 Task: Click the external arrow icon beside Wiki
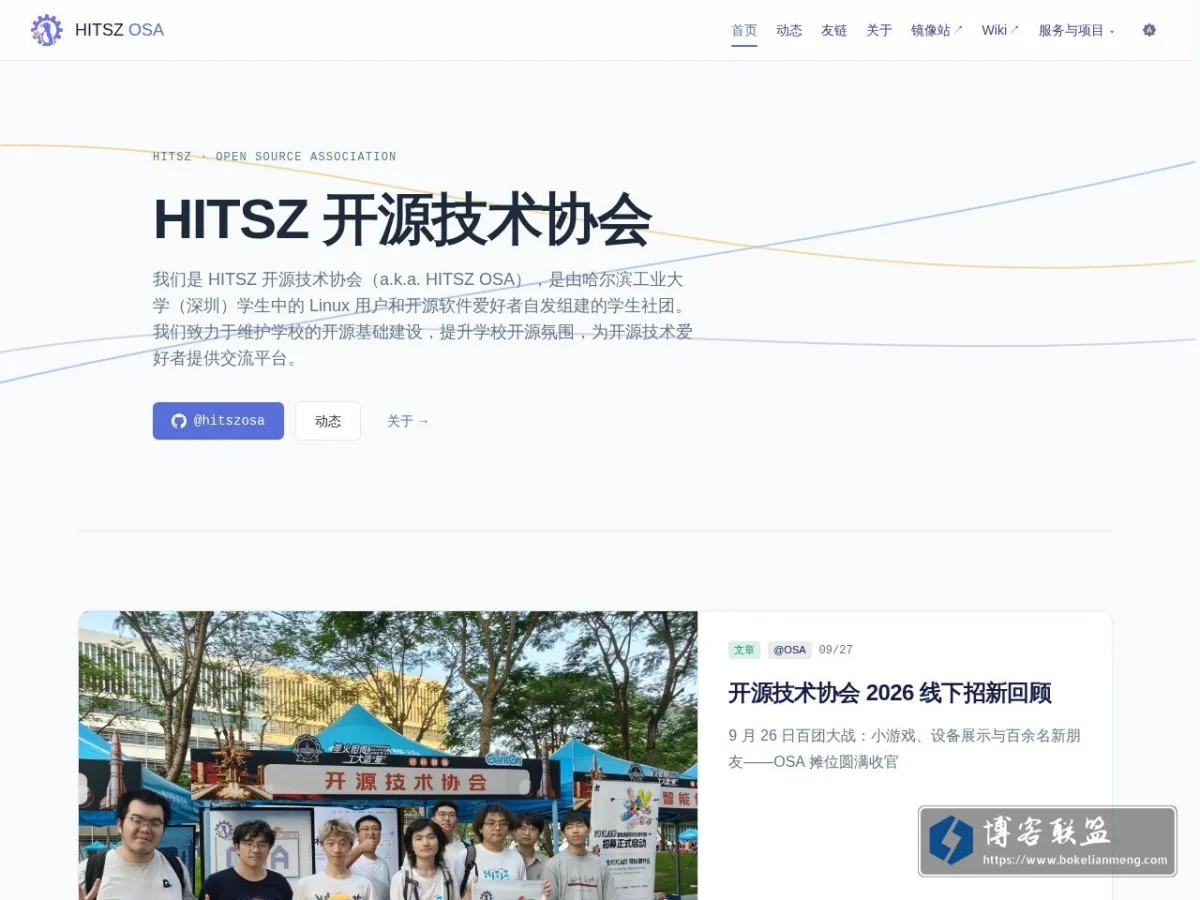[1014, 30]
